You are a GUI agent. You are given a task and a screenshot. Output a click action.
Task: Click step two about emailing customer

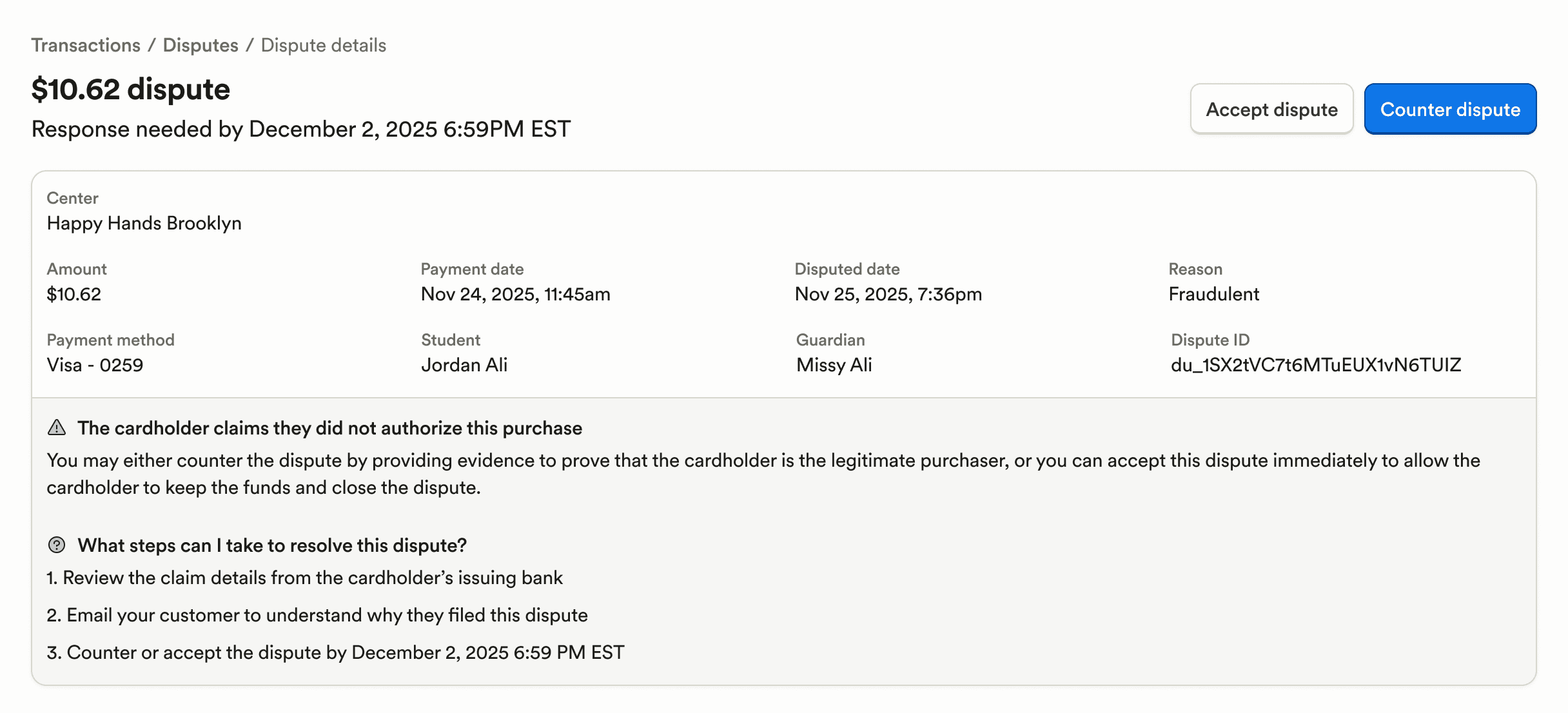coord(317,615)
